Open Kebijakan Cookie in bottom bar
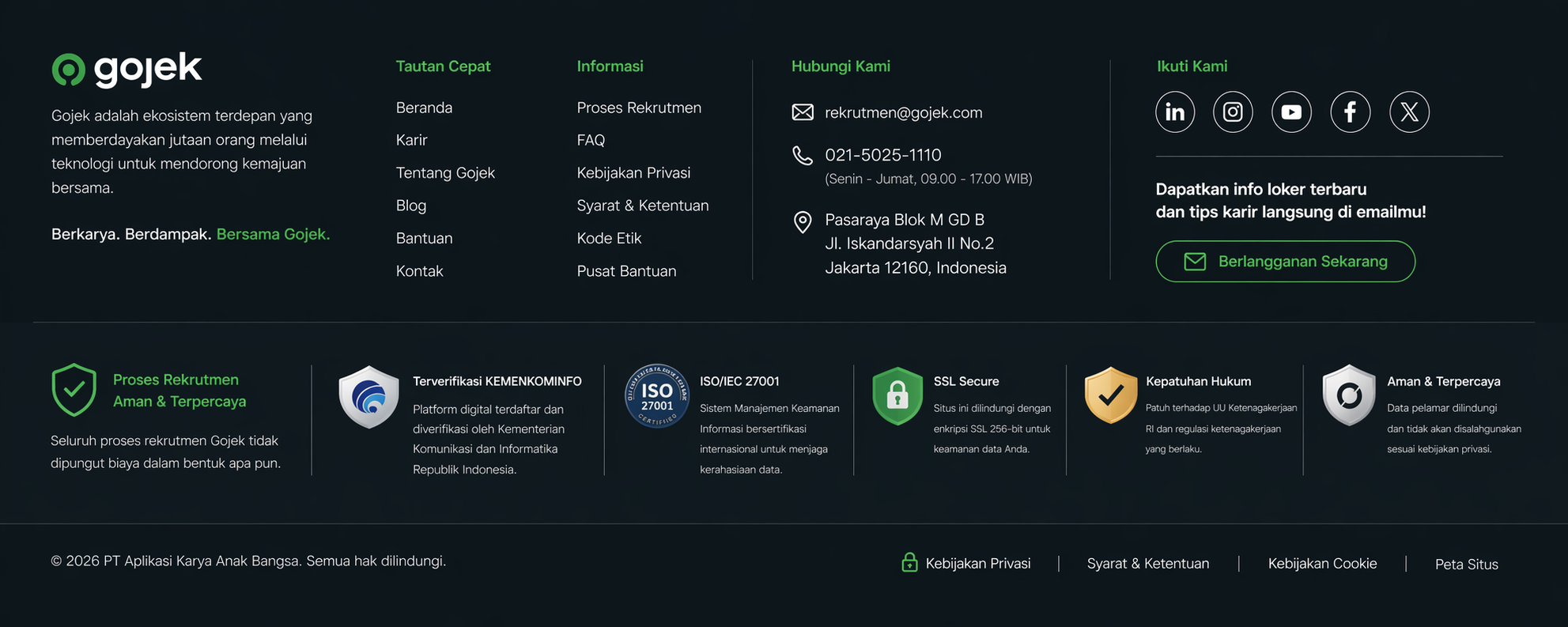1568x627 pixels. 1322,564
